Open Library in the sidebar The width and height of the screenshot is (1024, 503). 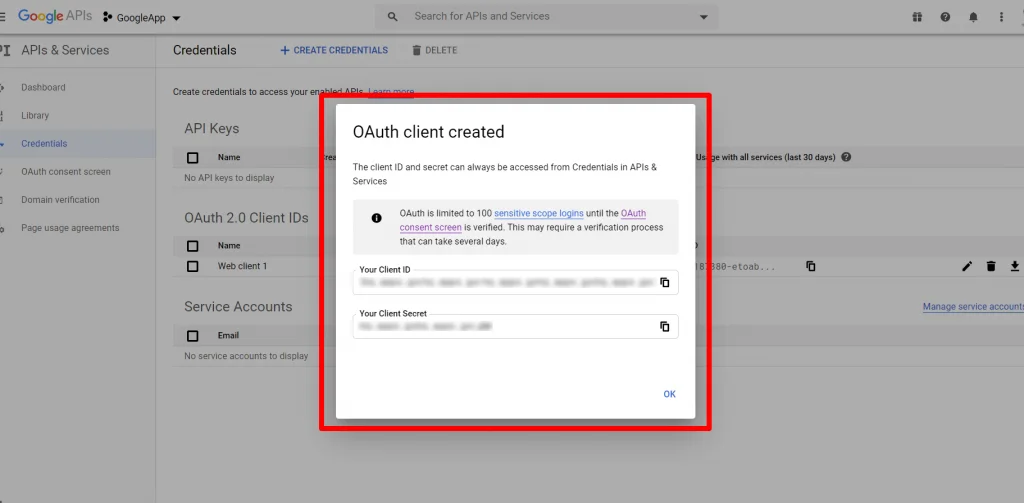(x=35, y=116)
